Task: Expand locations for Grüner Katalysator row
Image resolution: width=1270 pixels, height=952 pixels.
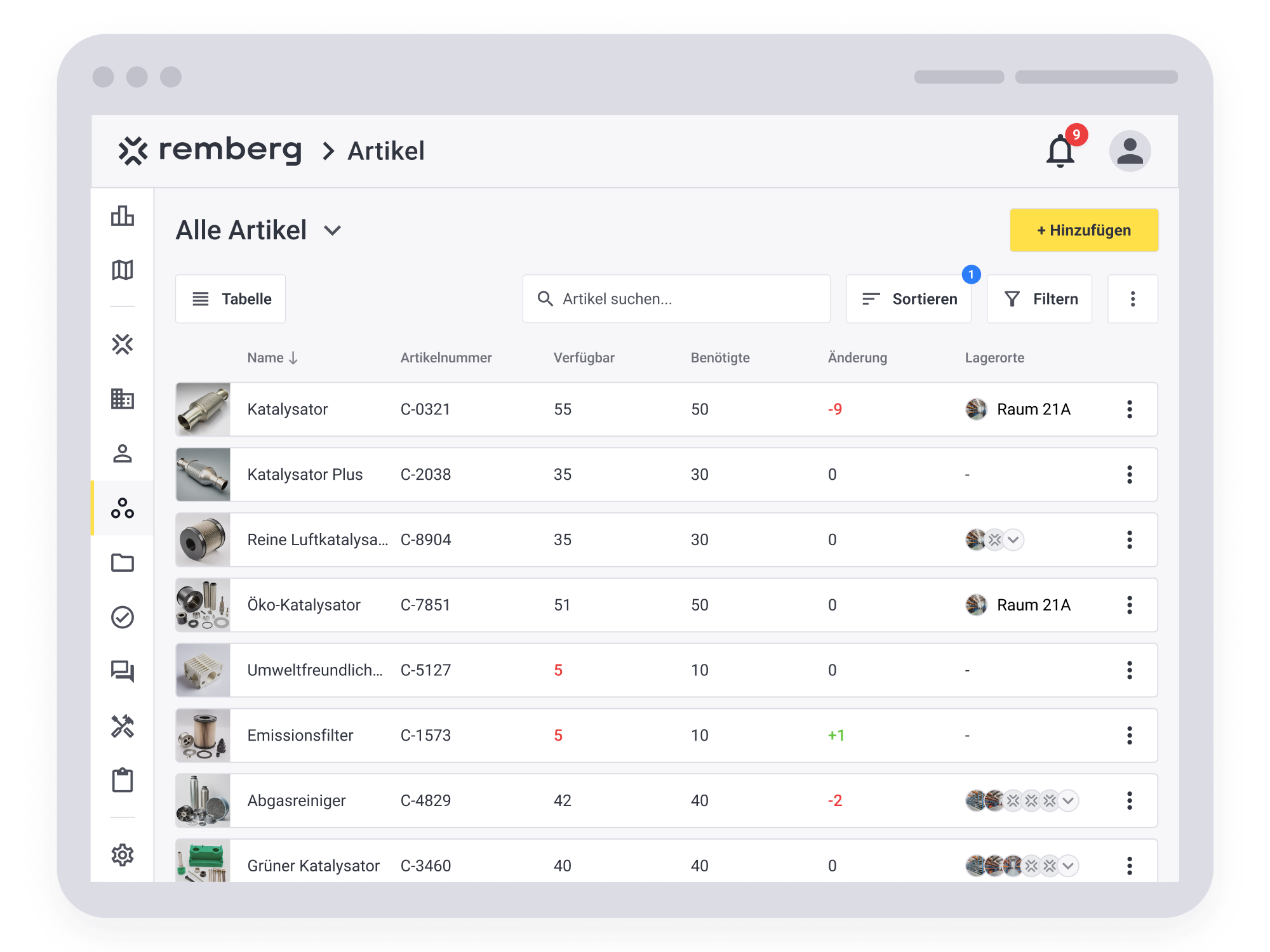Action: click(x=1069, y=866)
